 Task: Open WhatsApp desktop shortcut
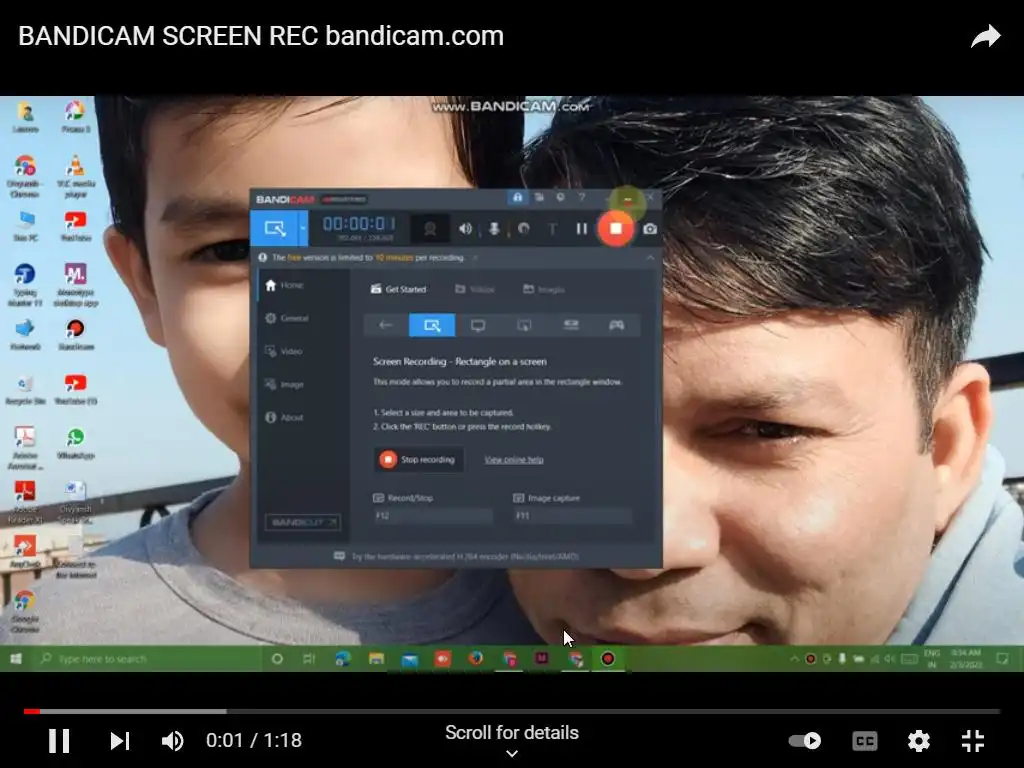coord(76,443)
